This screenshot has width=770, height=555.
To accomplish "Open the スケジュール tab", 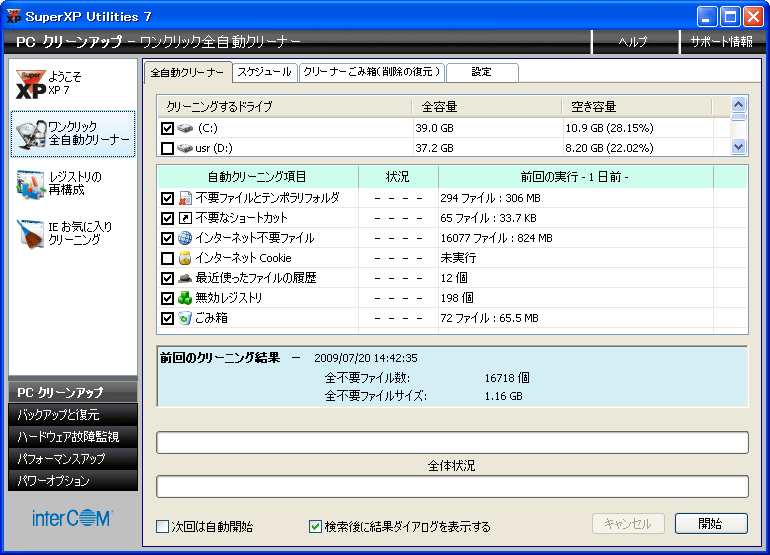I will click(x=265, y=72).
